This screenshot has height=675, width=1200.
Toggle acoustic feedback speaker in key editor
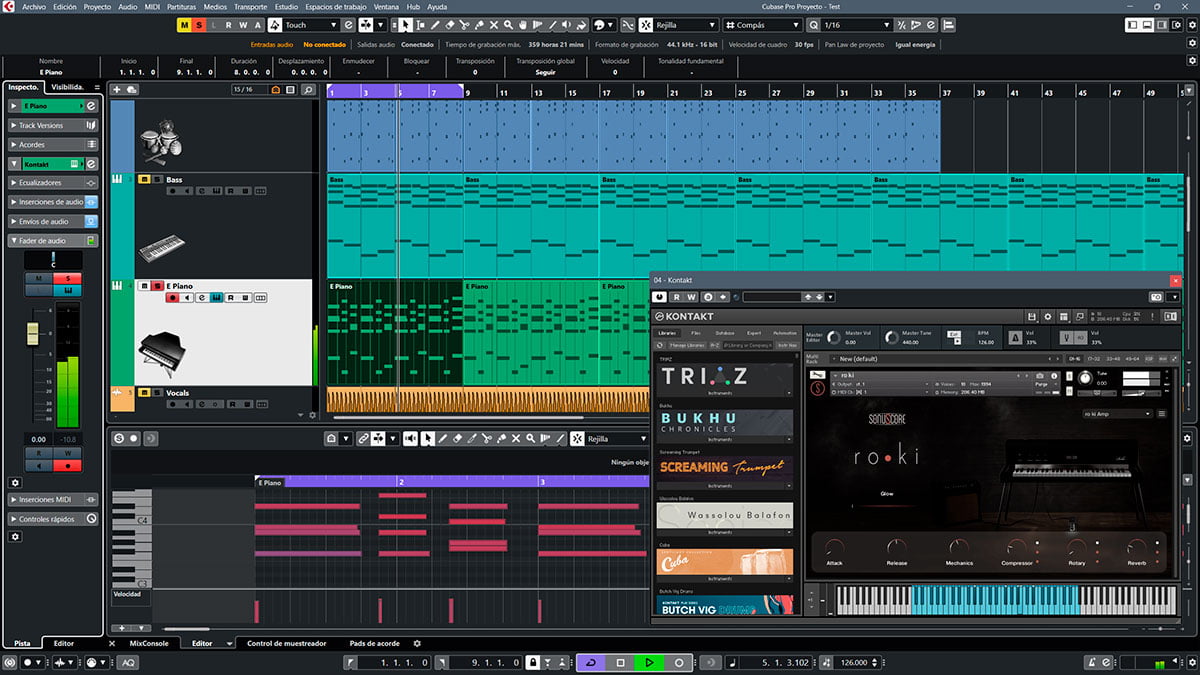[x=410, y=439]
